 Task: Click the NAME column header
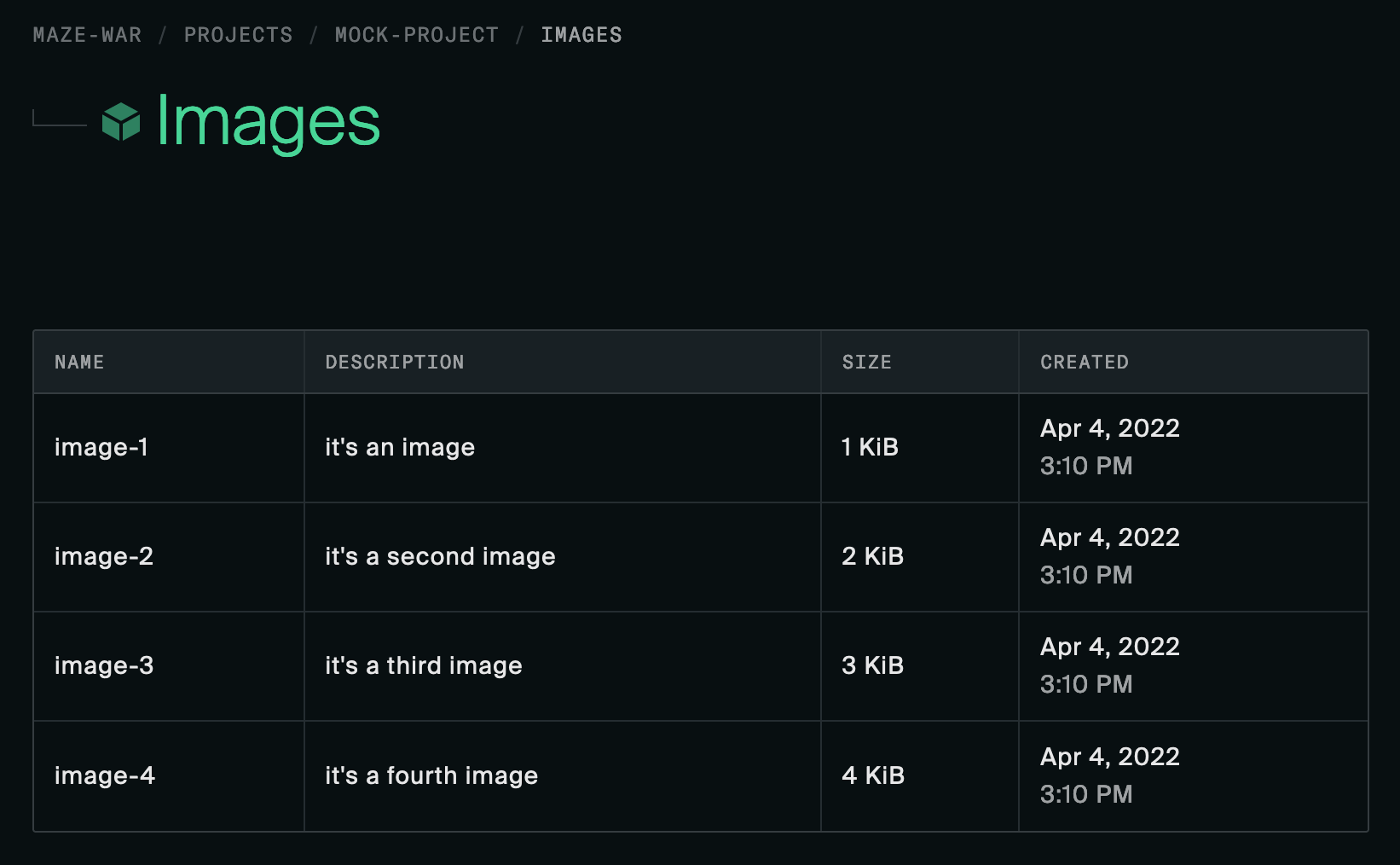(79, 363)
